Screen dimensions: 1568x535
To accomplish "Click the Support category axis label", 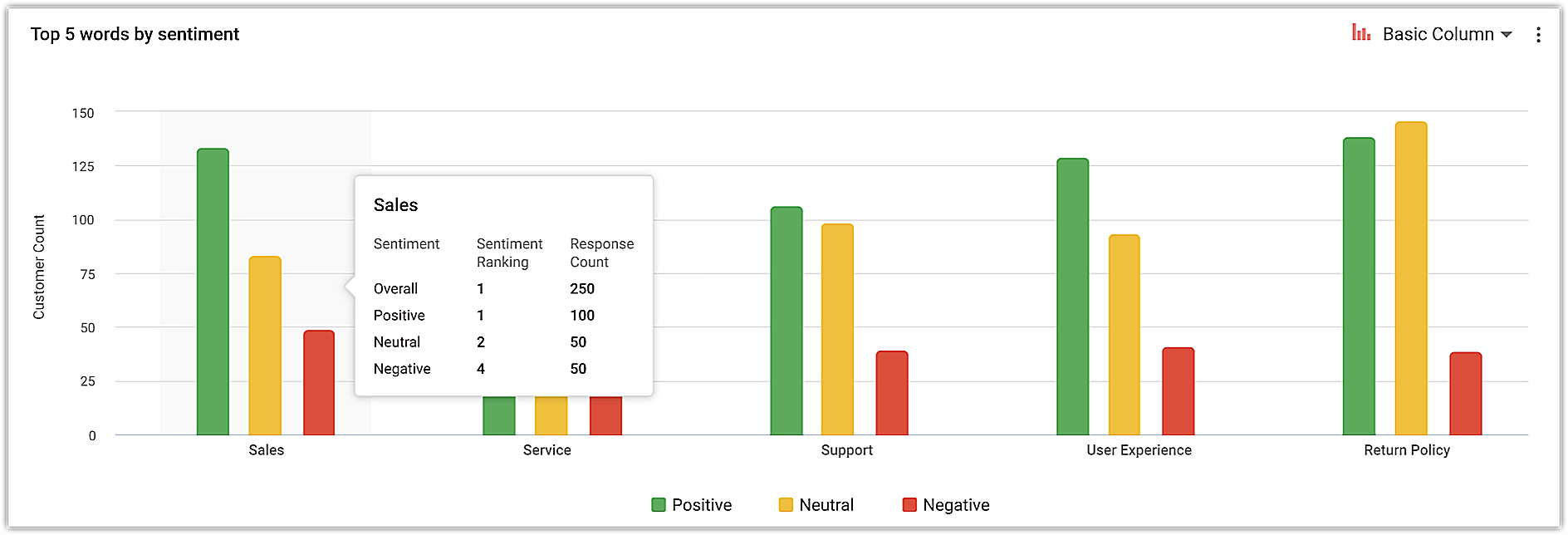I will [846, 450].
